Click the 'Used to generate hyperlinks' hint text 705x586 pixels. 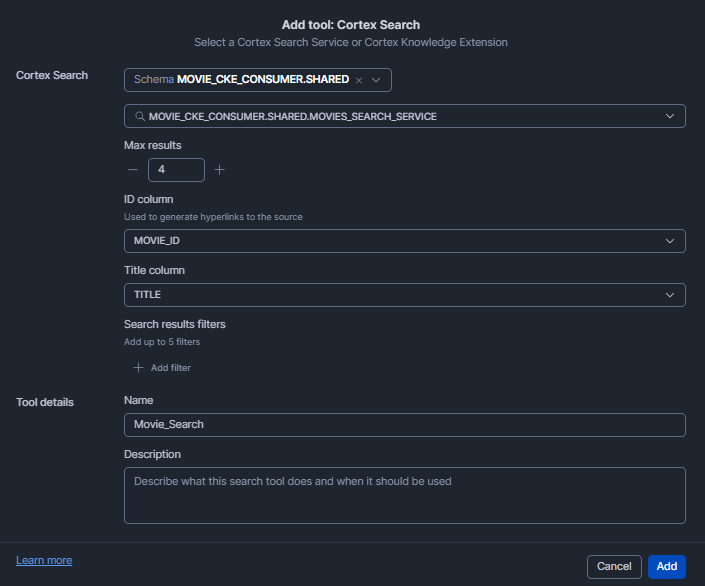coord(213,217)
